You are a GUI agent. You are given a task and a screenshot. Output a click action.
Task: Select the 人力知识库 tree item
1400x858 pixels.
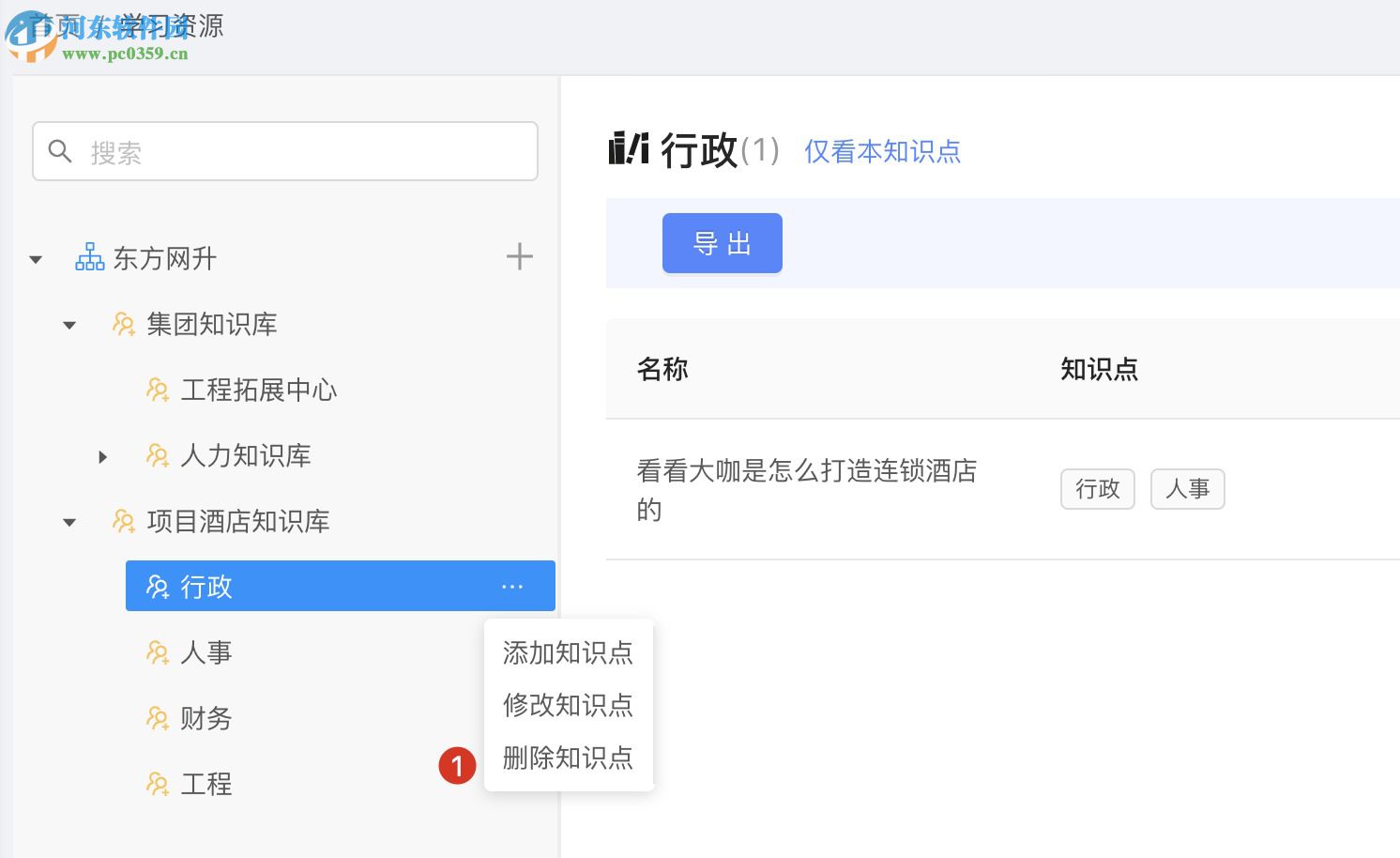pyautogui.click(x=246, y=455)
